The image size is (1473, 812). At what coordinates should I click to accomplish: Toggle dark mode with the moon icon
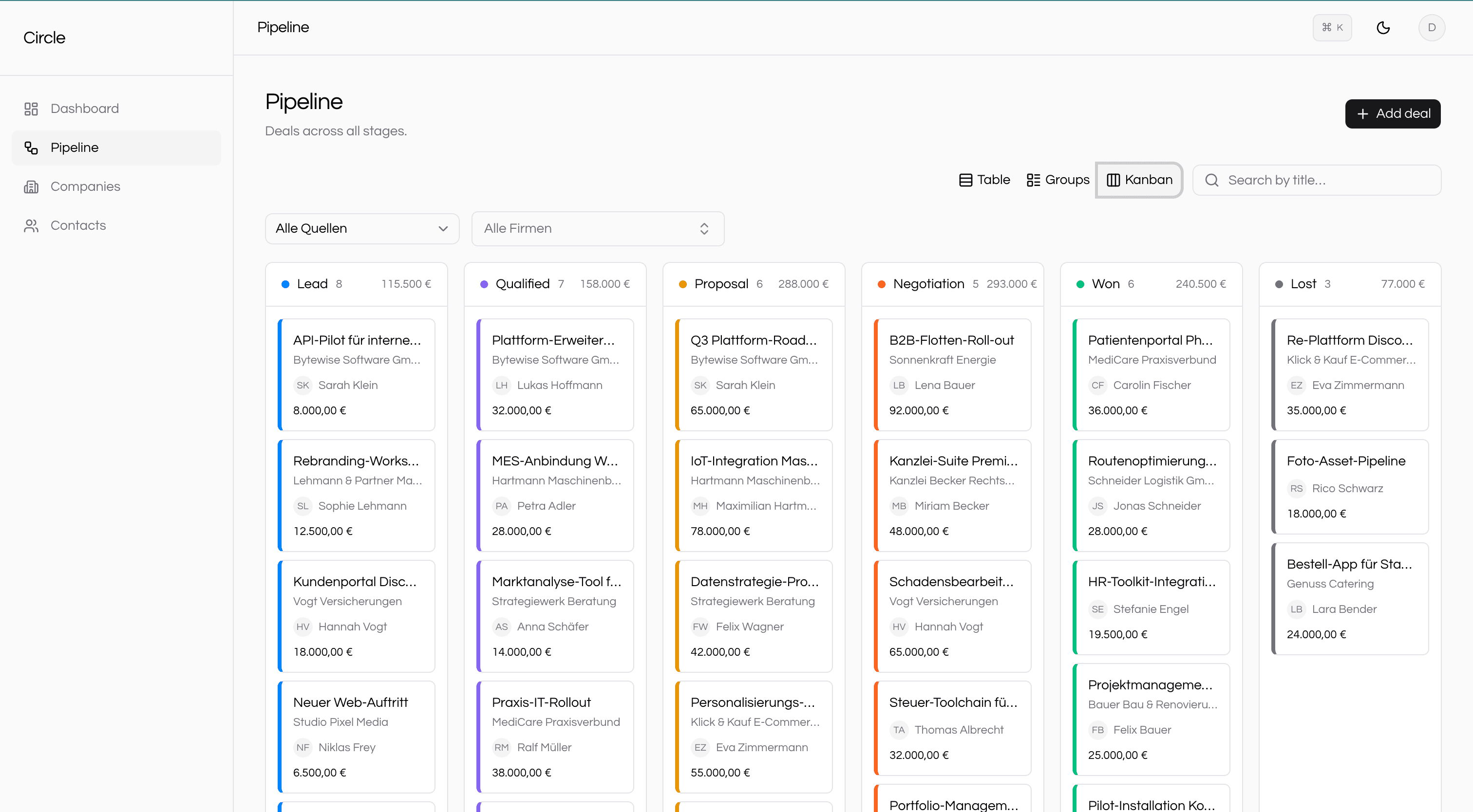click(x=1383, y=27)
